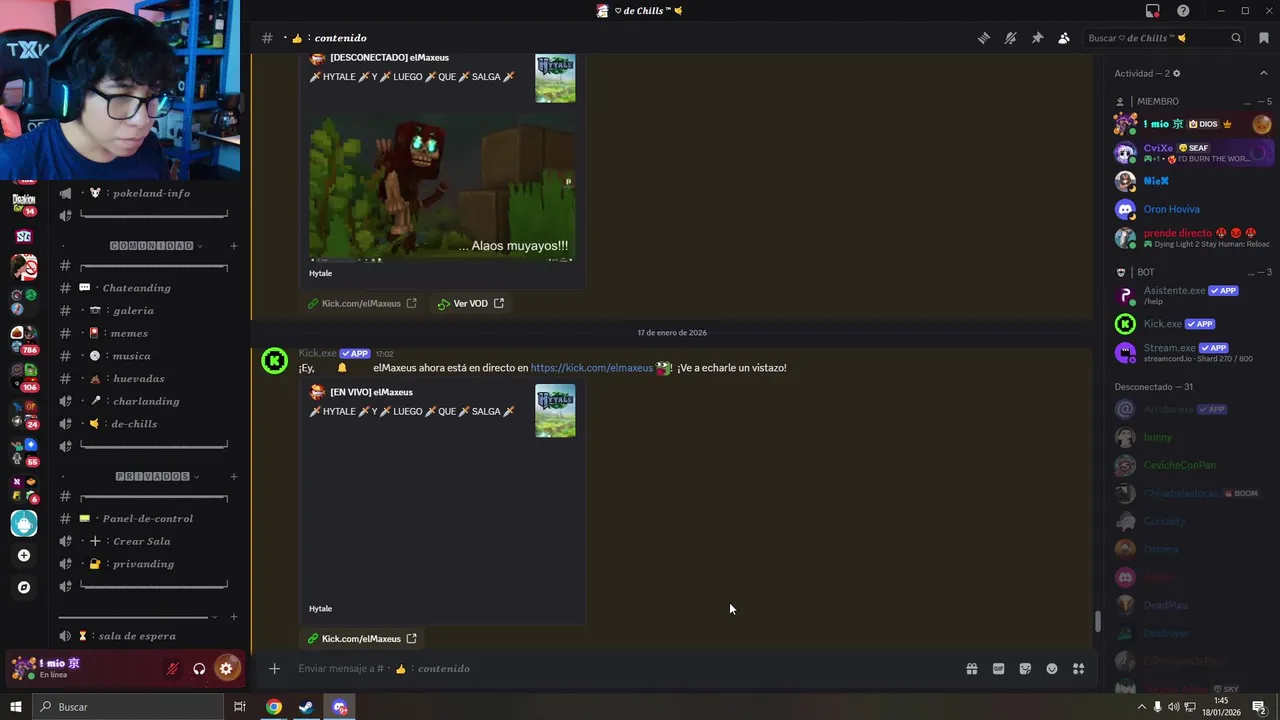
Task: Open the emoji picker icon
Action: pos(1052,669)
